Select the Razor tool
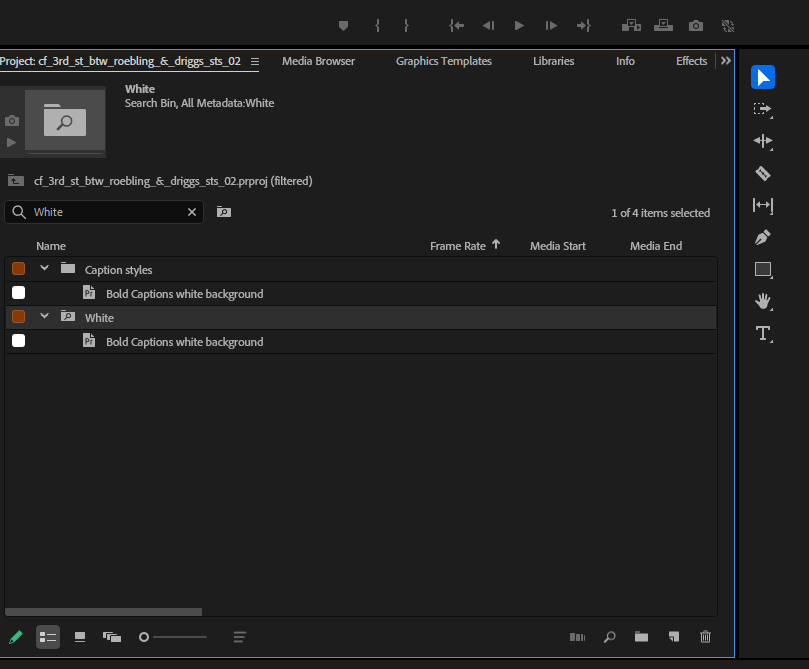 point(763,173)
